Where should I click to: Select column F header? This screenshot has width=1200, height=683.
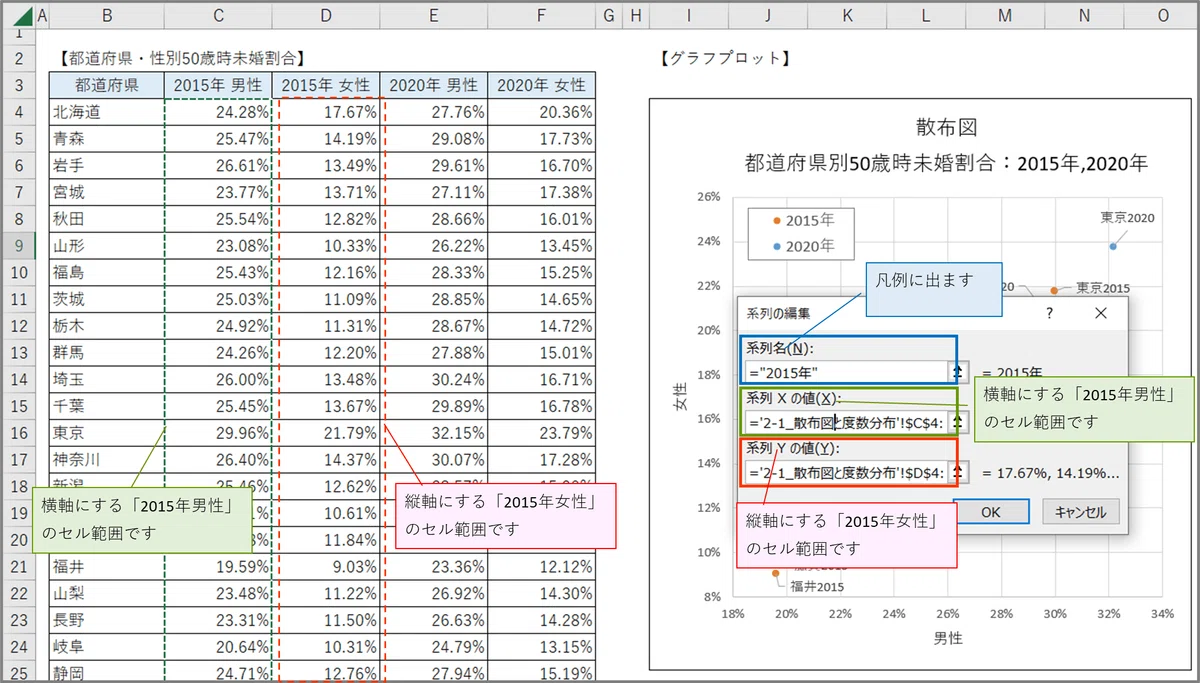coord(541,15)
